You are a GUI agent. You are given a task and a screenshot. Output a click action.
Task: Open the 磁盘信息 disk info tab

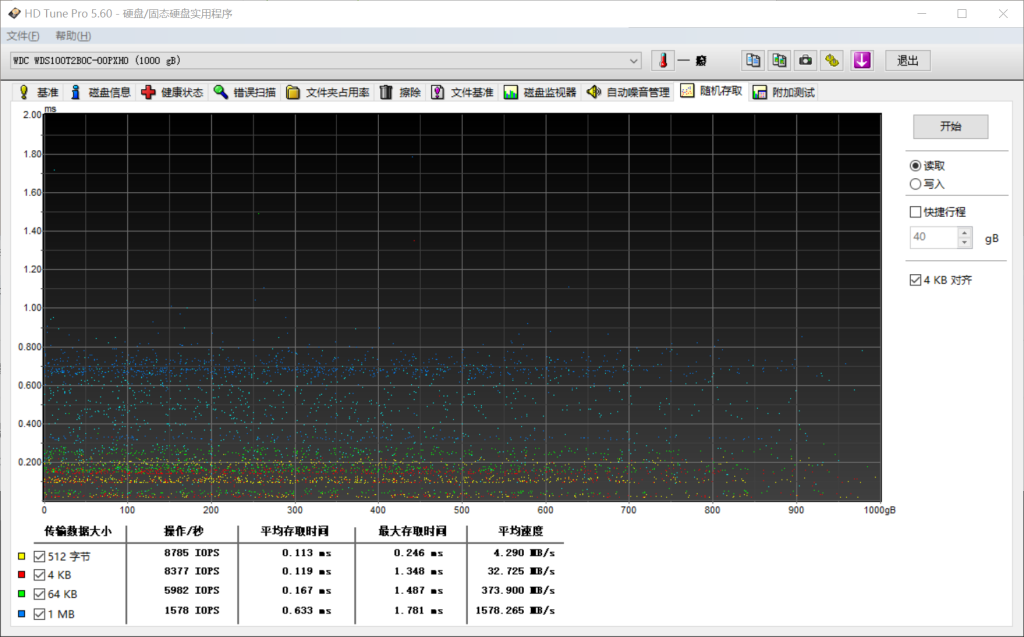(100, 92)
